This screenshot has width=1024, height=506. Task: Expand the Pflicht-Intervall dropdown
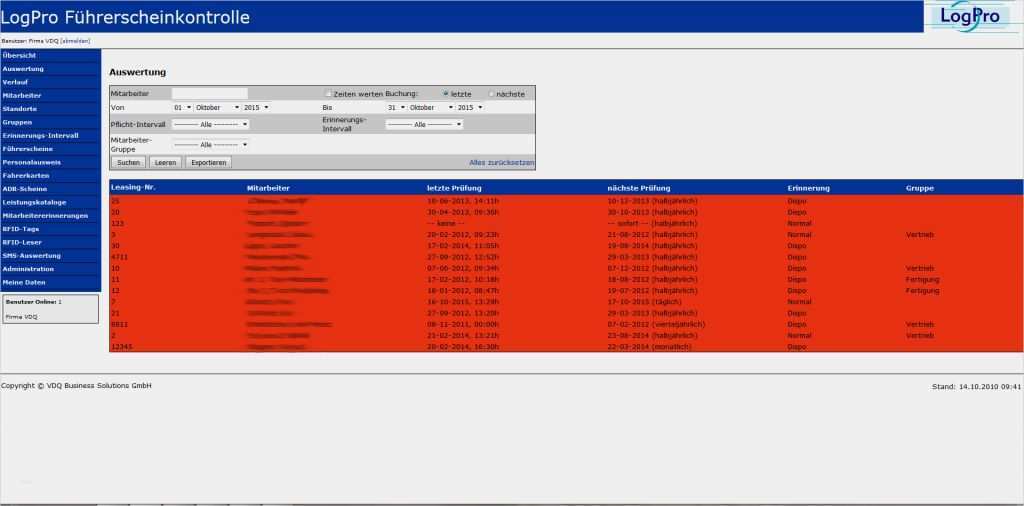210,125
